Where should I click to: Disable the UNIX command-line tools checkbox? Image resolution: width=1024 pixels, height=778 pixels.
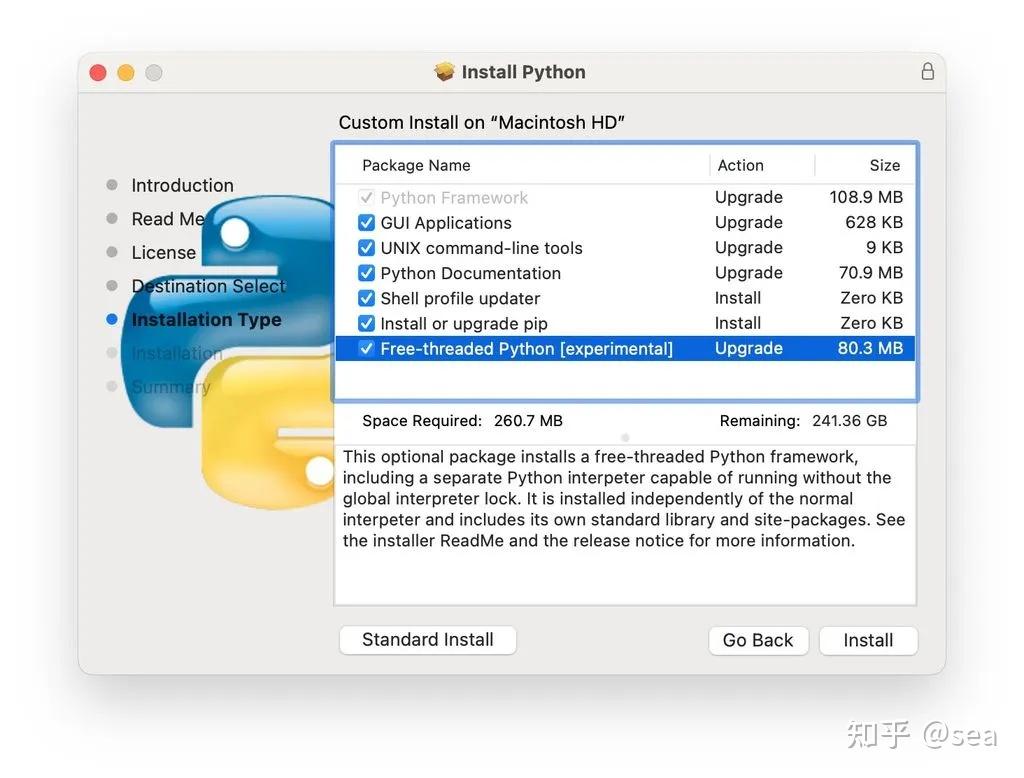pyautogui.click(x=367, y=247)
